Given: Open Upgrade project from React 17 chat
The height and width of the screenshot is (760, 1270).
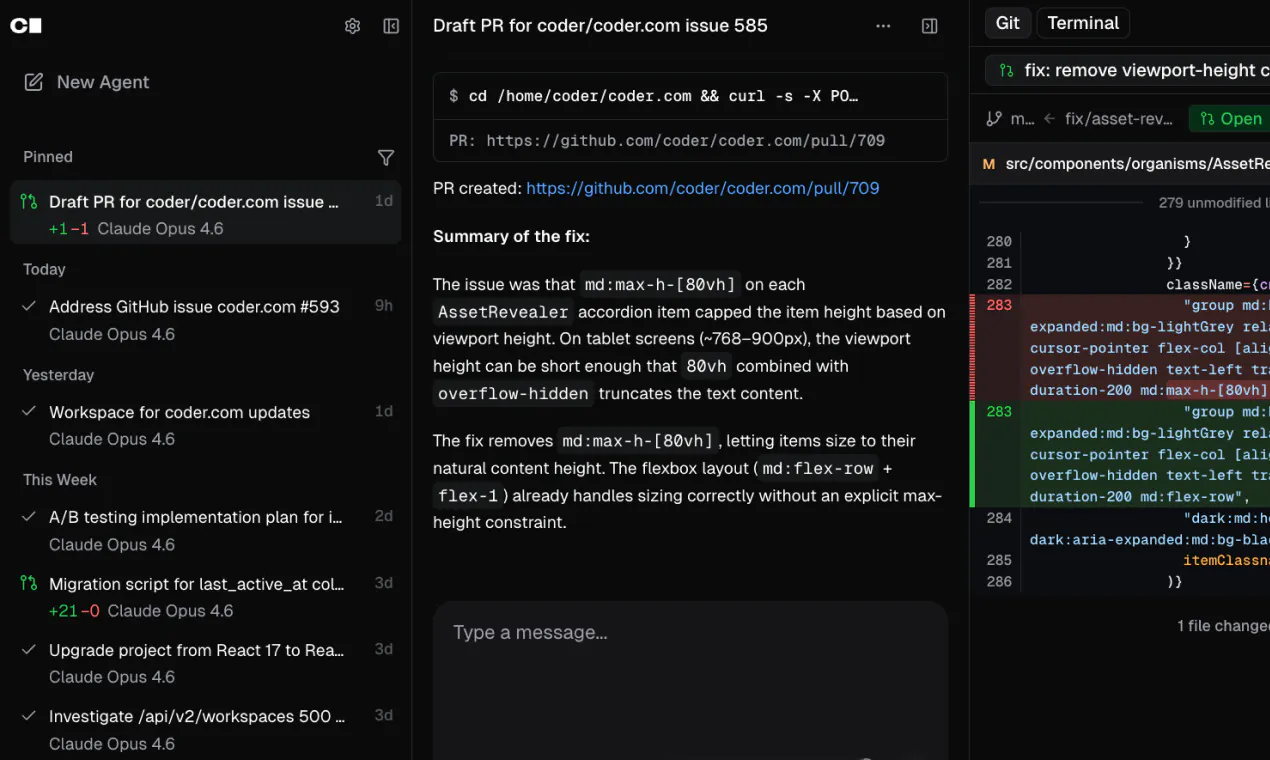Looking at the screenshot, I should tap(205, 663).
